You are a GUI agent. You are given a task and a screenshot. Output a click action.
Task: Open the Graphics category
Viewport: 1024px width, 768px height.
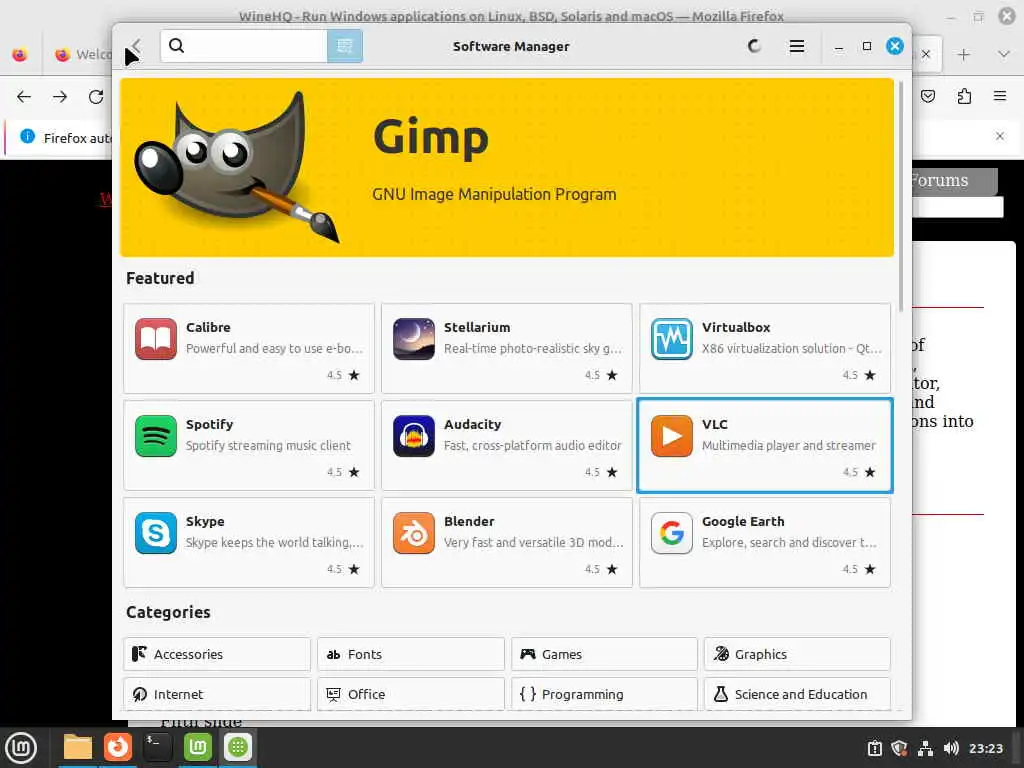click(x=797, y=654)
